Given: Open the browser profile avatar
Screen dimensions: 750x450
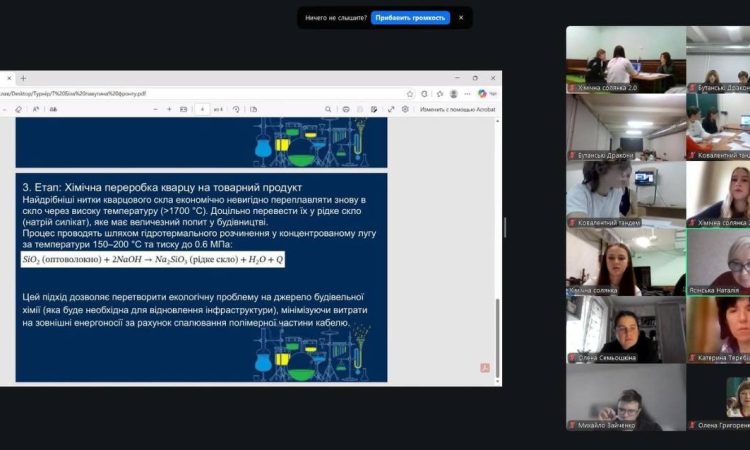Looking at the screenshot, I should 453,94.
